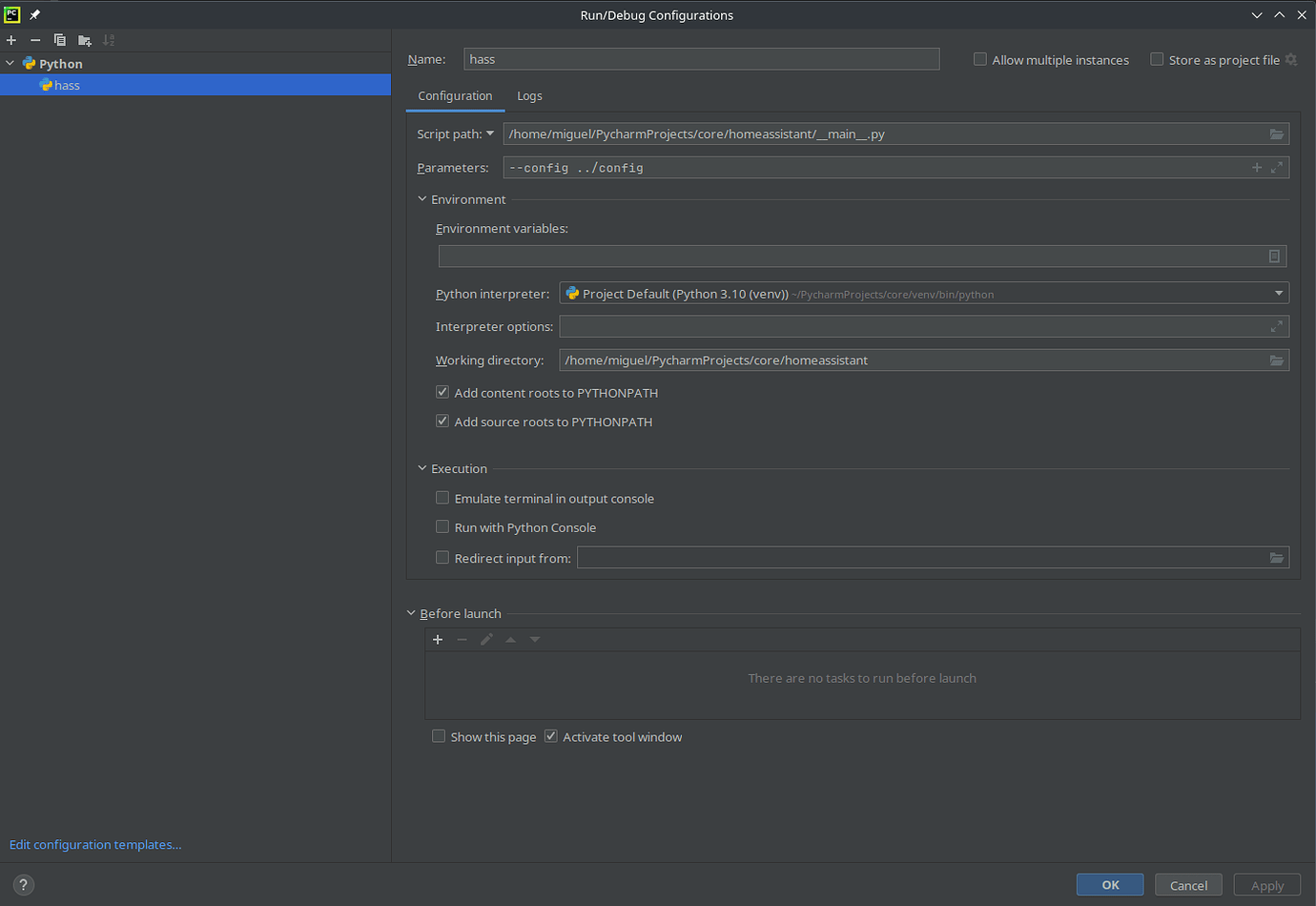Apply the configuration changes

[x=1266, y=884]
